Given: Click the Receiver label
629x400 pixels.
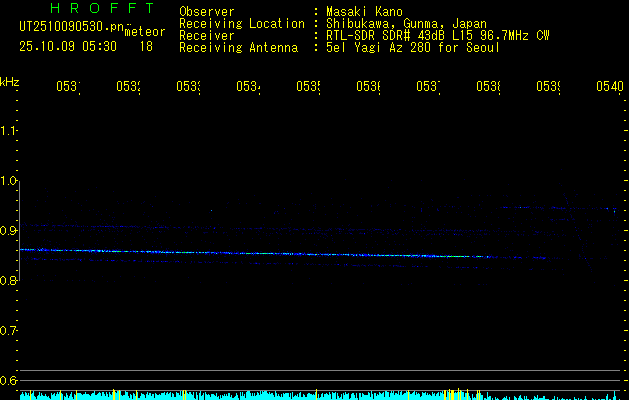Looking at the screenshot, I should [207, 36].
